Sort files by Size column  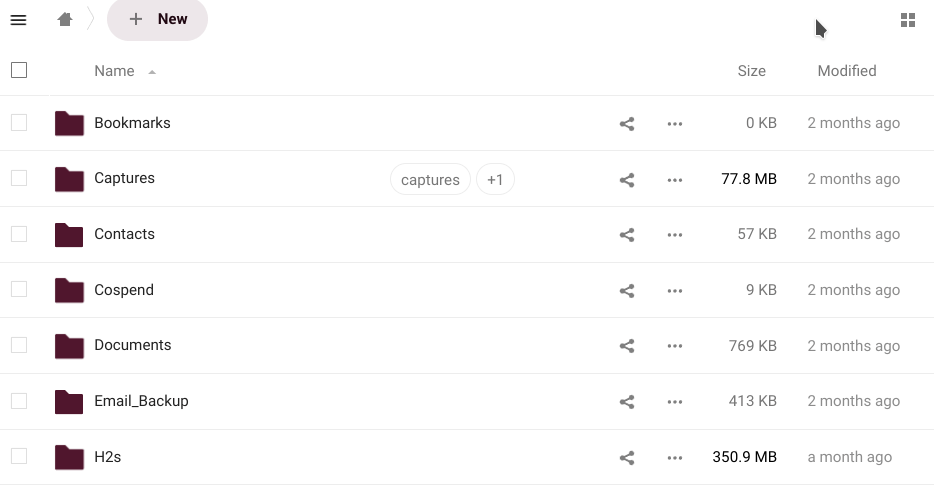point(751,71)
